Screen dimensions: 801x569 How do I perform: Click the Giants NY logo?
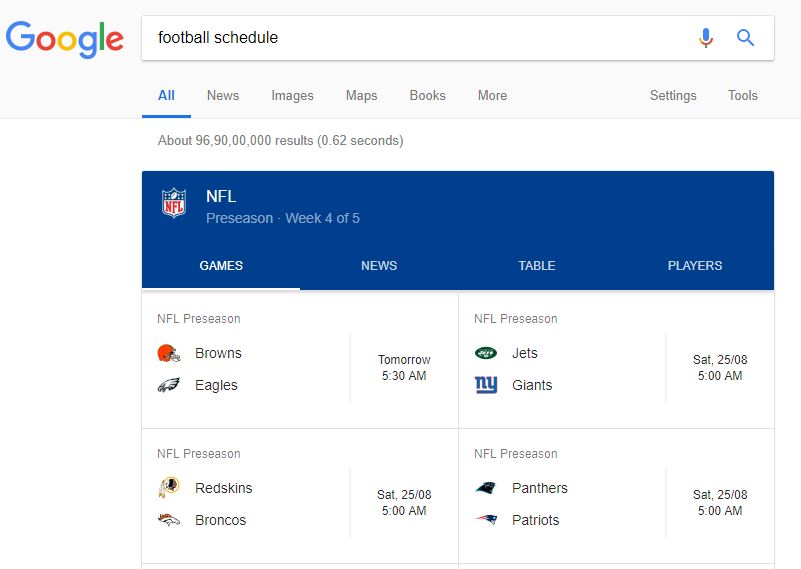coord(486,385)
